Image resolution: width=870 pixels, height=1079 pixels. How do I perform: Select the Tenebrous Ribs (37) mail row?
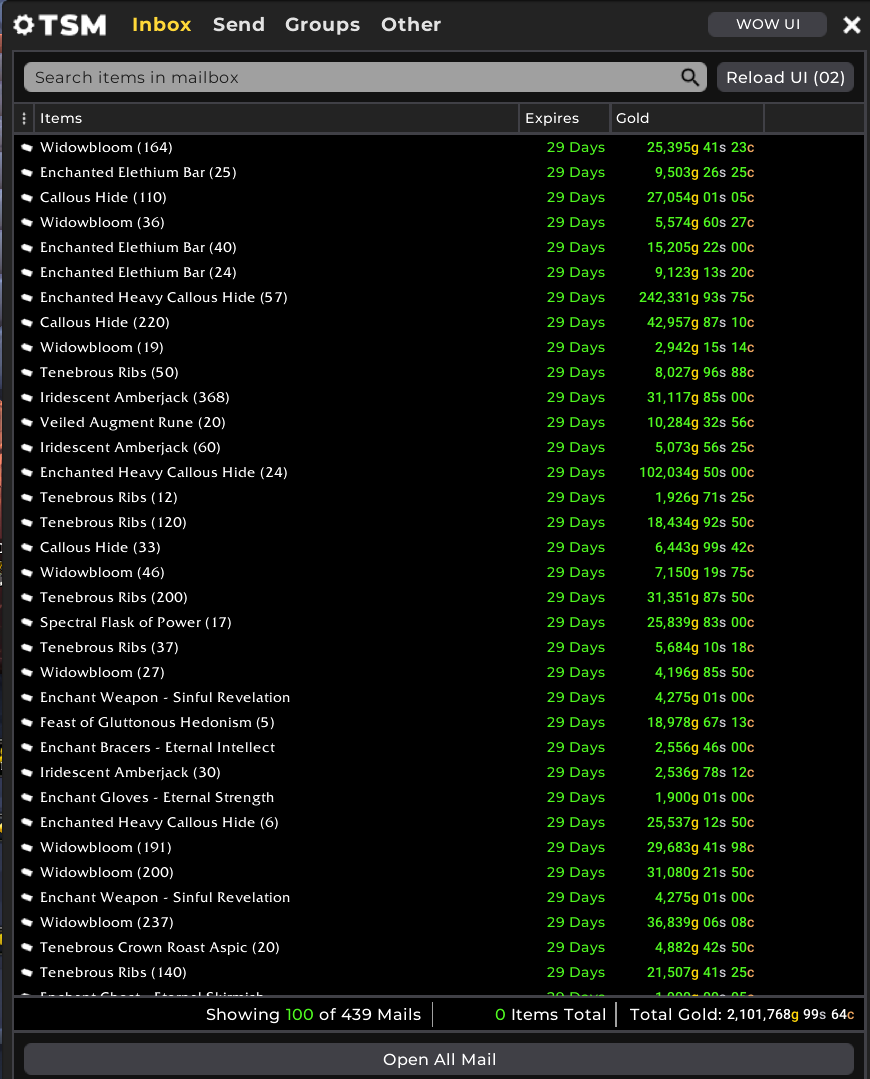[439, 648]
